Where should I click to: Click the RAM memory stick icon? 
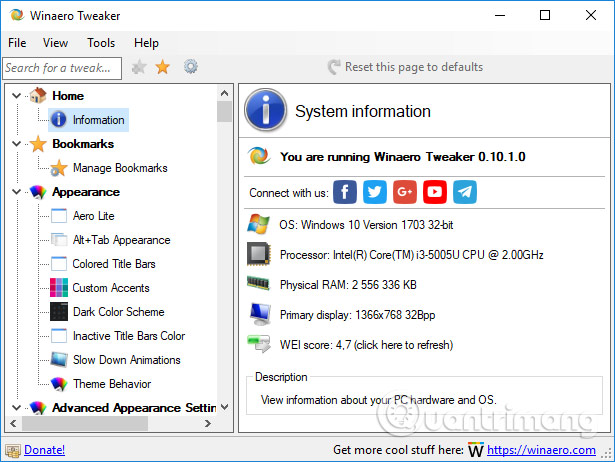pos(258,283)
